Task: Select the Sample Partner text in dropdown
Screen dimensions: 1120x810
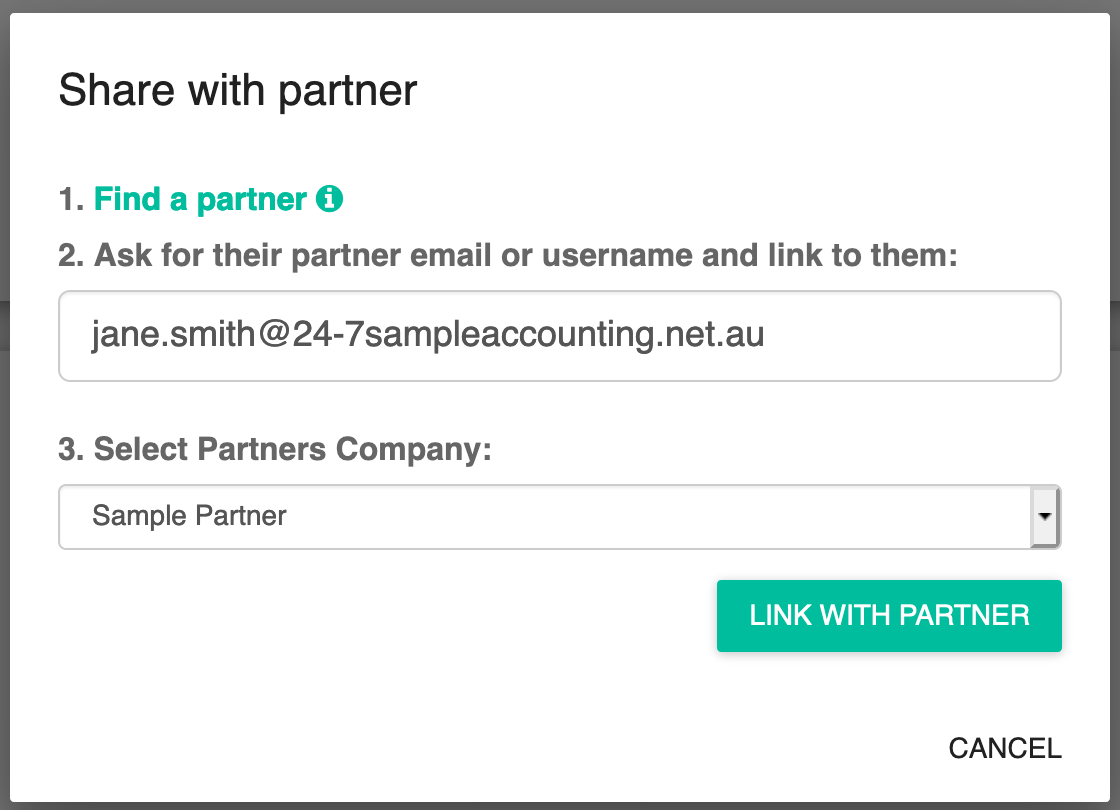Action: click(189, 516)
